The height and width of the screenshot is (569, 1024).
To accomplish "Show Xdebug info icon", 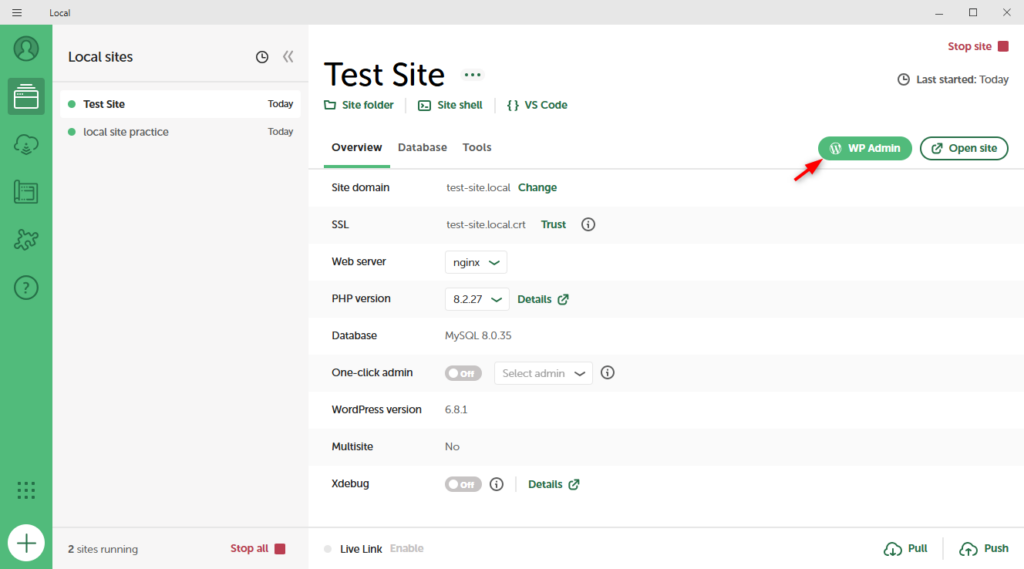I will click(x=496, y=484).
